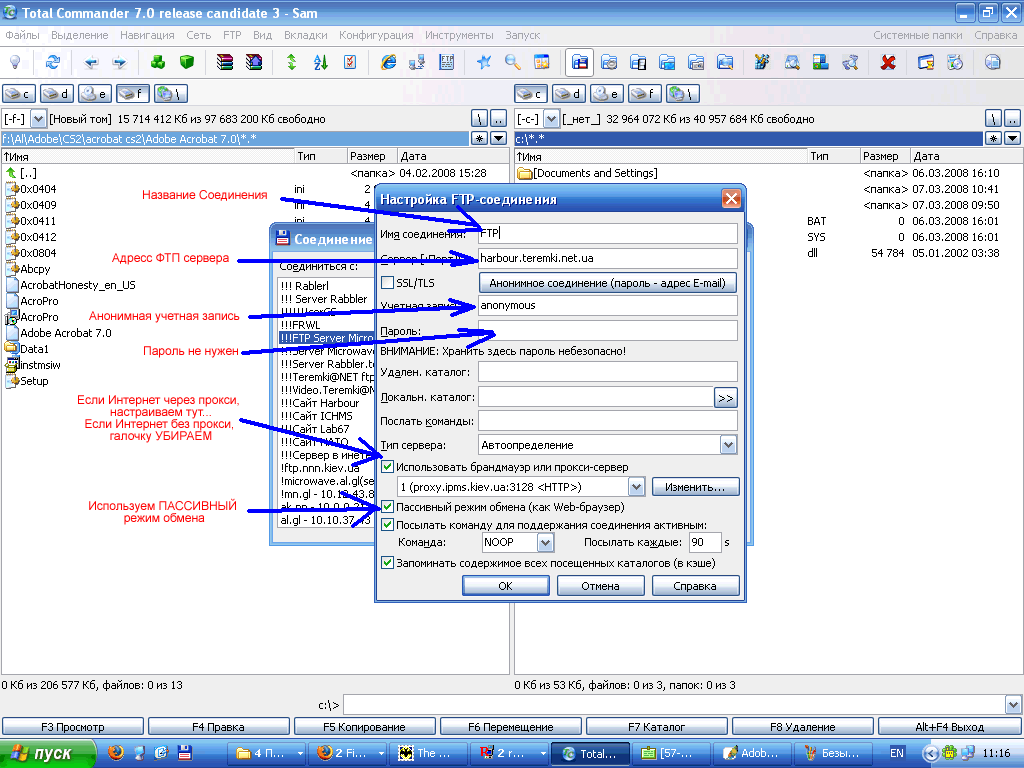This screenshot has height=768, width=1024.
Task: Toggle passive transfer mode checkbox
Action: (x=388, y=507)
